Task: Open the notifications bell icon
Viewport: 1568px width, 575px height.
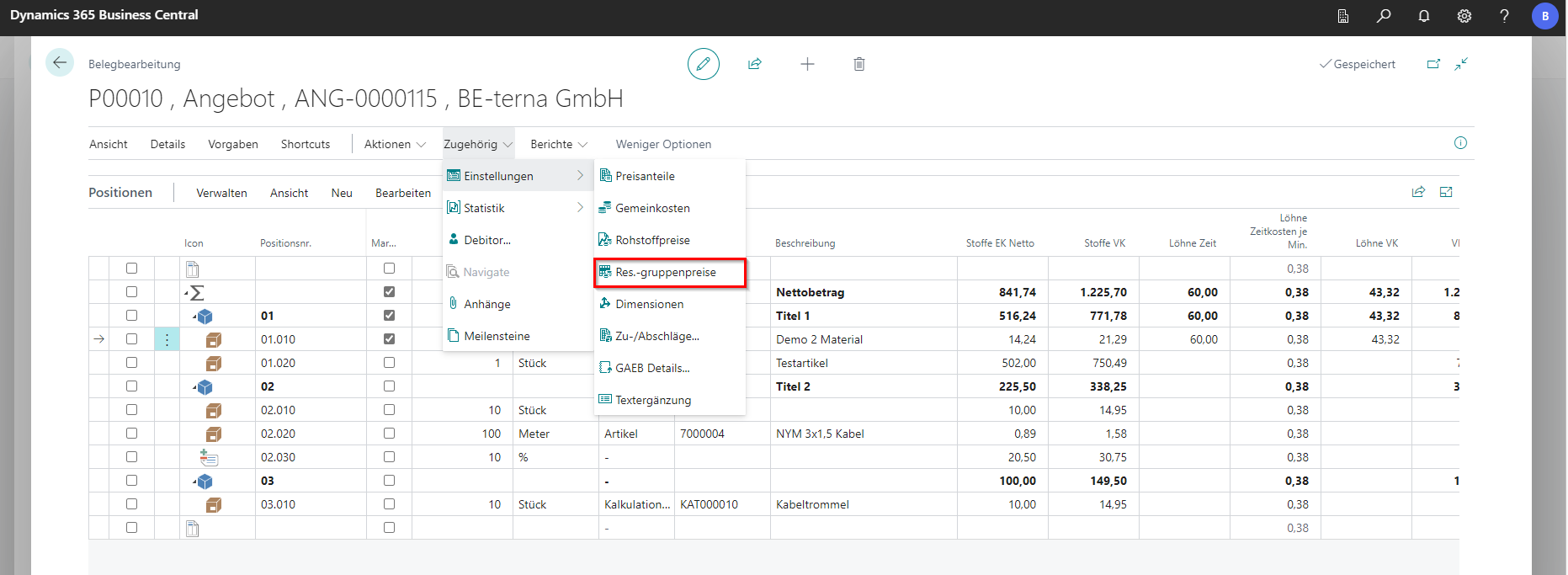Action: point(1423,16)
